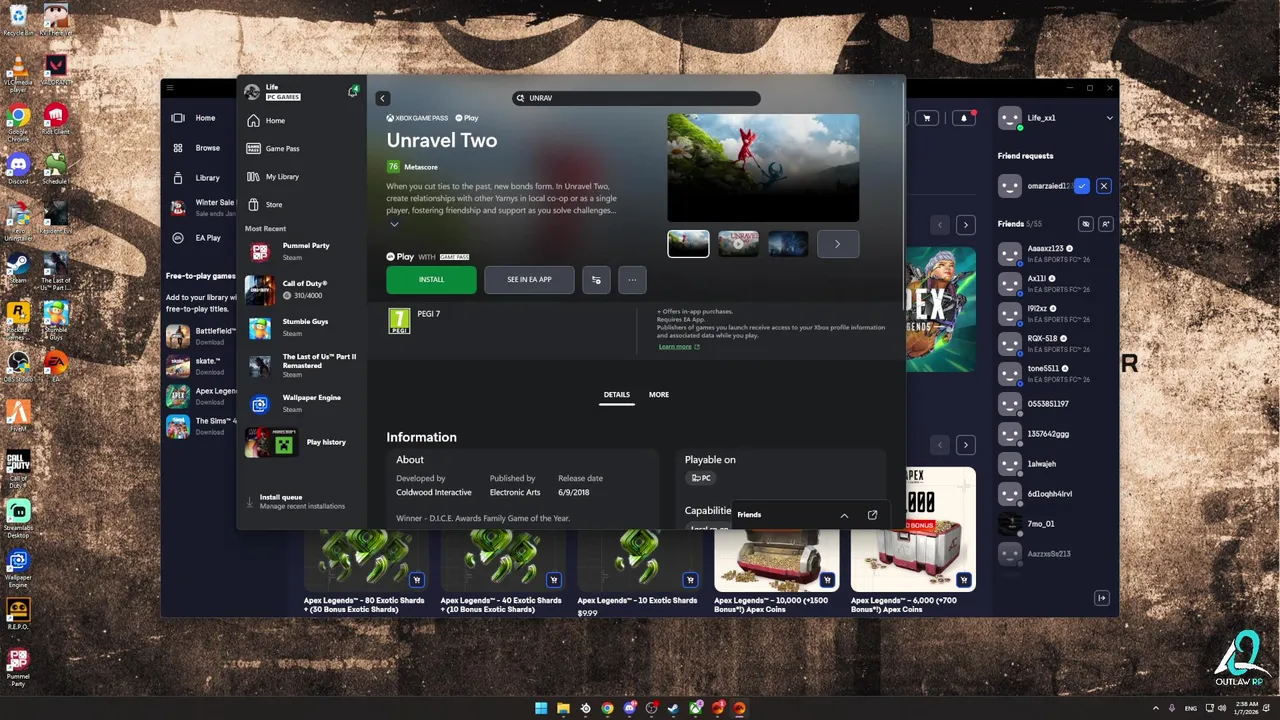Select friend 7mo_01
Image resolution: width=1280 pixels, height=720 pixels.
pyautogui.click(x=1055, y=524)
